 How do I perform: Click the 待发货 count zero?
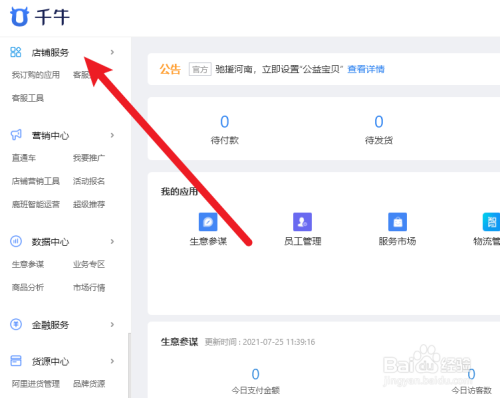[379, 122]
